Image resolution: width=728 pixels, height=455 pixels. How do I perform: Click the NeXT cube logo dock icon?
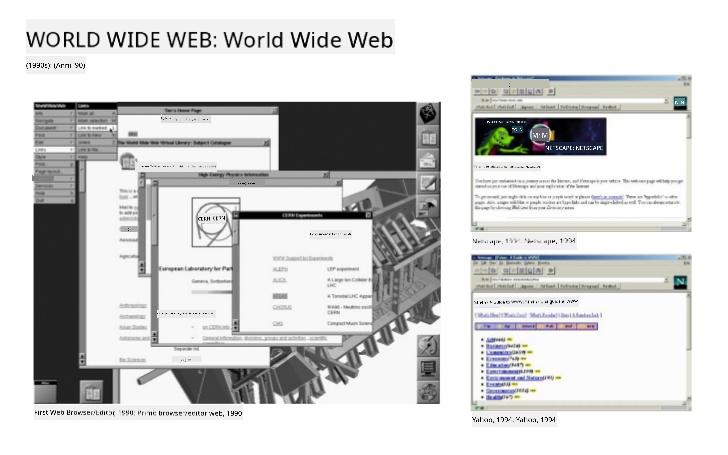point(428,112)
